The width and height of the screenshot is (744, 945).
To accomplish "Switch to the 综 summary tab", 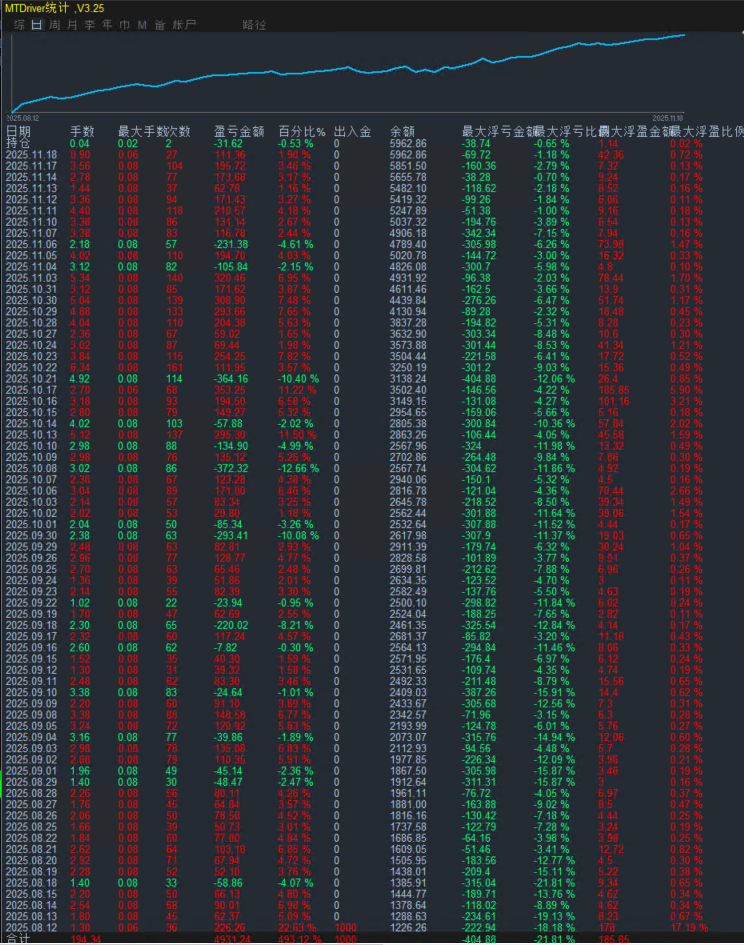I will [x=20, y=25].
